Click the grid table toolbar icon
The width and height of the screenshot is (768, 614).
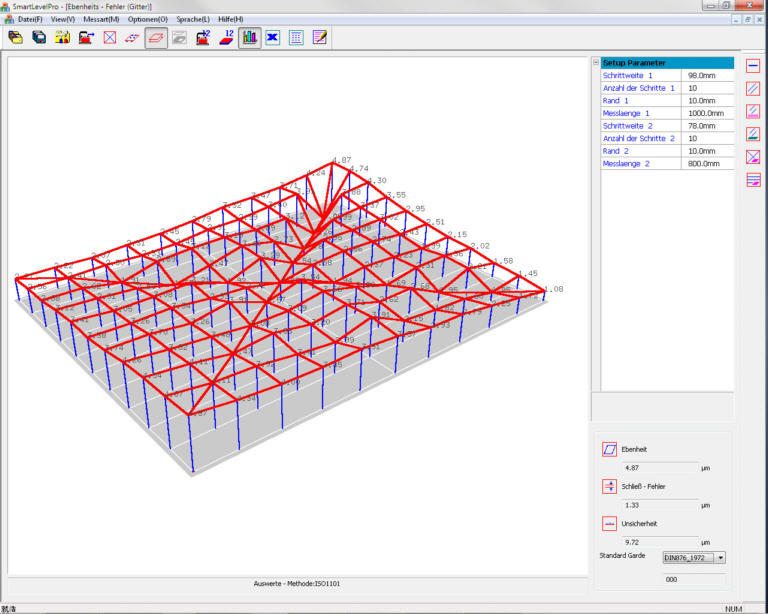pos(296,38)
